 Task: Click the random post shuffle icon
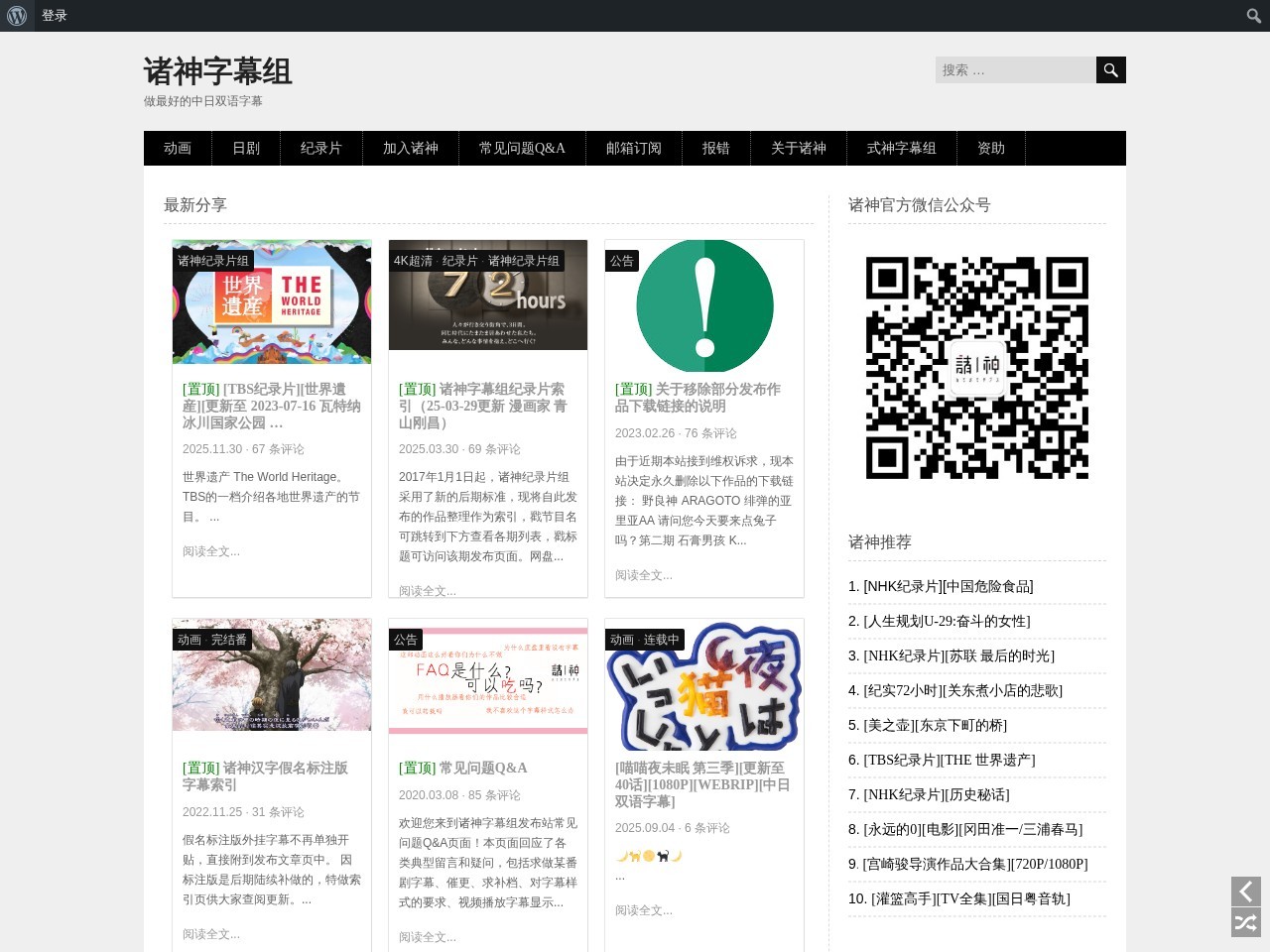pos(1245,923)
